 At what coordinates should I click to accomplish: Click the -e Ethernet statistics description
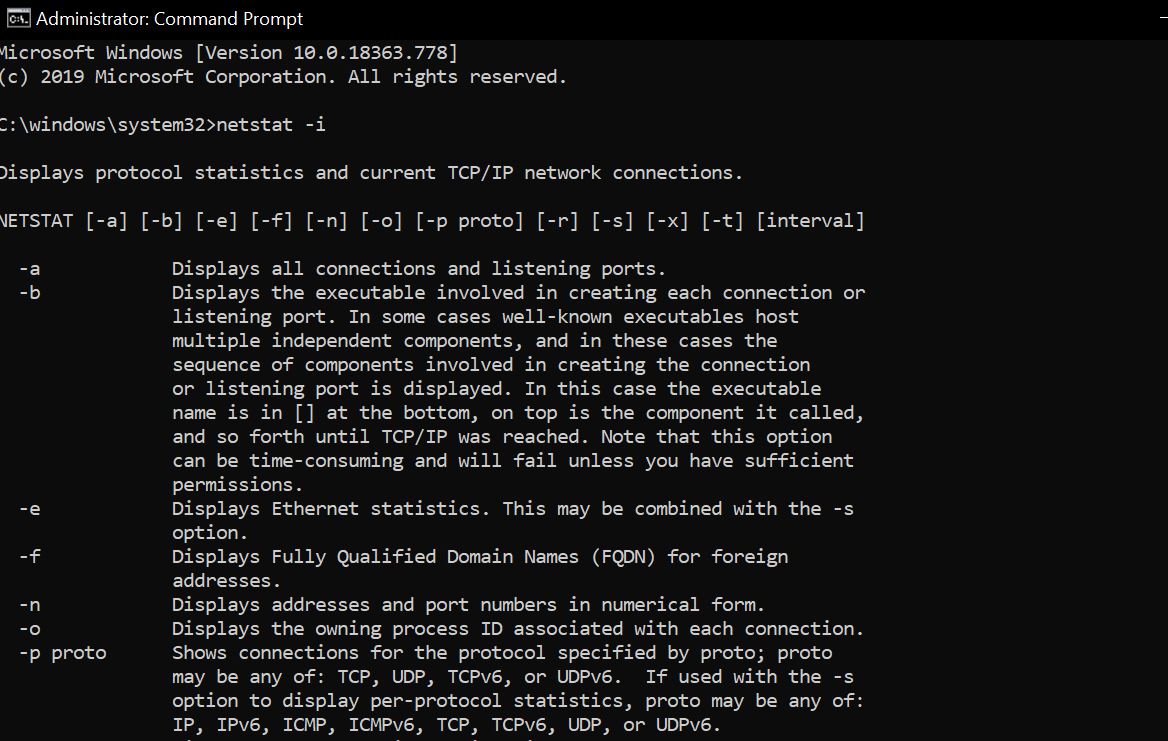click(512, 508)
